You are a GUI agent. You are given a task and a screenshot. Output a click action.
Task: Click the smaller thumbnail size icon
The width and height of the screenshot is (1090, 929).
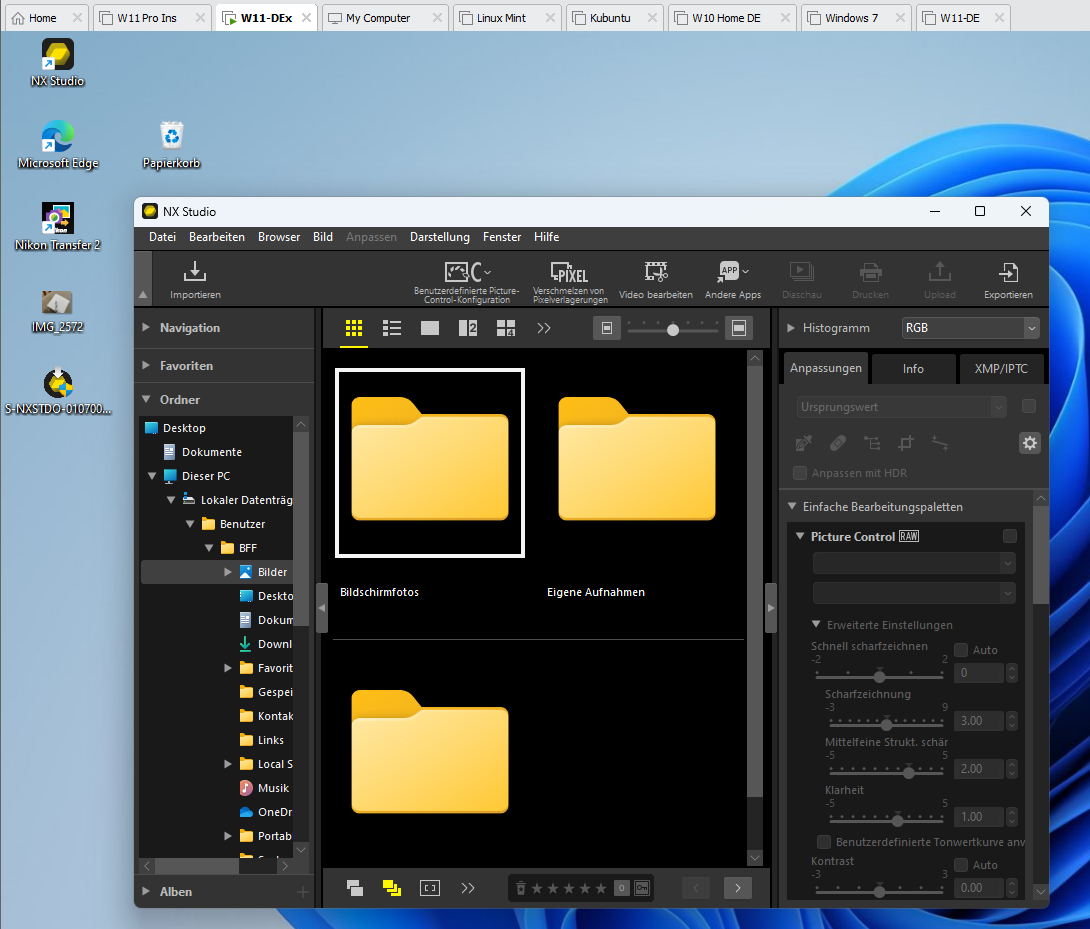coord(607,328)
